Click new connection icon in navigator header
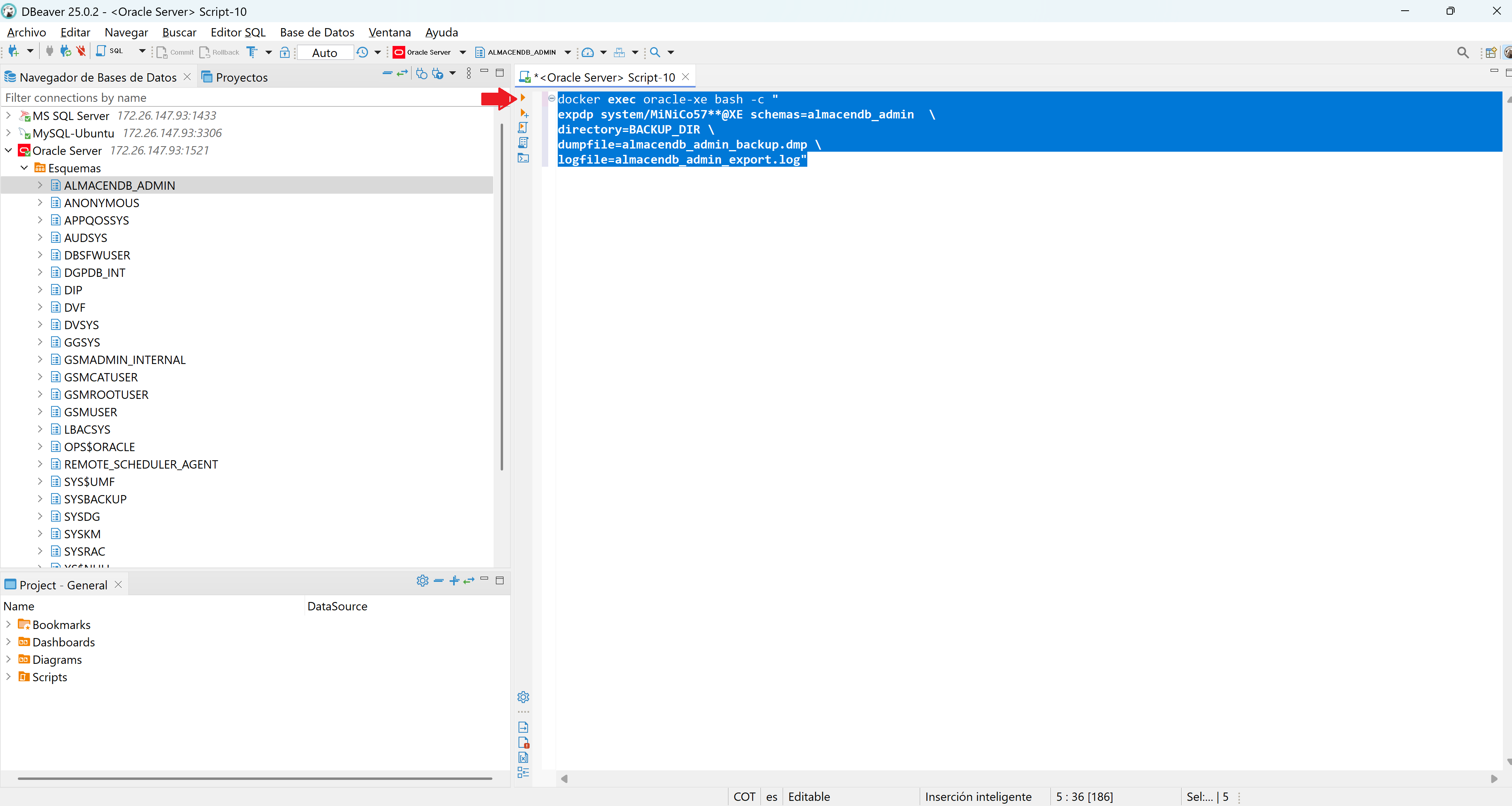The width and height of the screenshot is (1512, 806). pos(421,73)
